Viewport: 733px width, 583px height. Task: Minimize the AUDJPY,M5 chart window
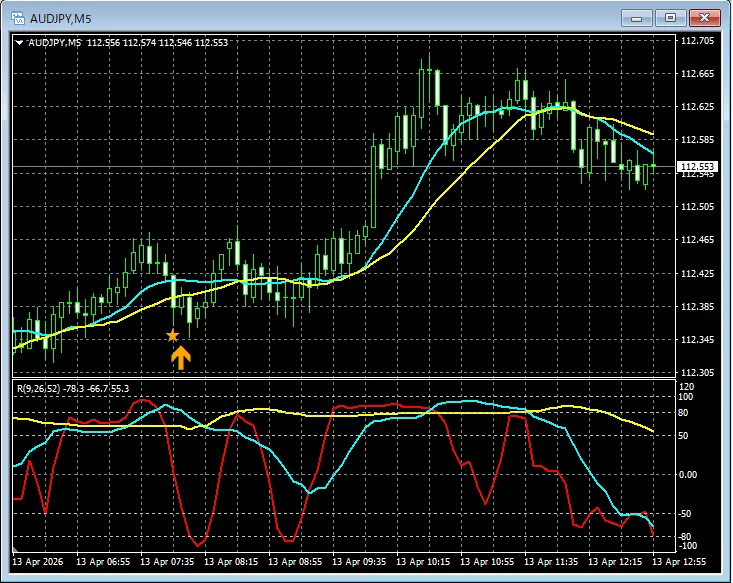[x=637, y=17]
